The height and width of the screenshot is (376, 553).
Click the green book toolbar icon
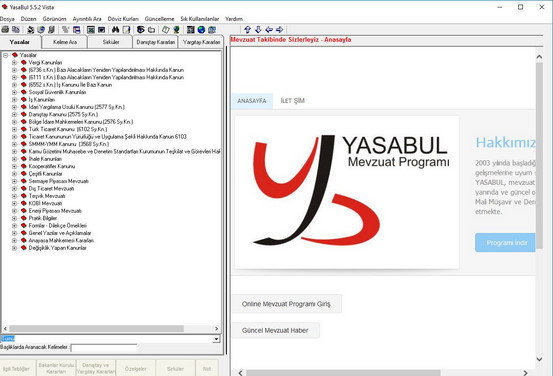point(165,30)
